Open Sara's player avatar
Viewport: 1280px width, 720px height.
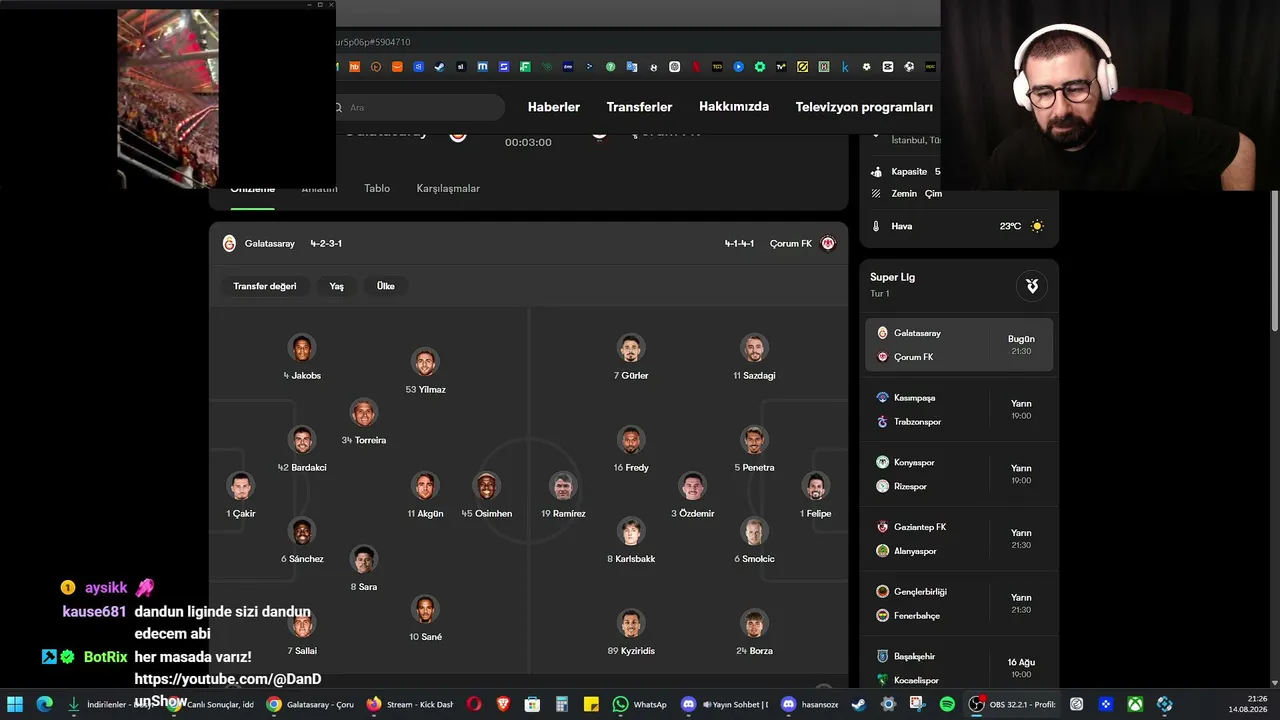pyautogui.click(x=364, y=559)
